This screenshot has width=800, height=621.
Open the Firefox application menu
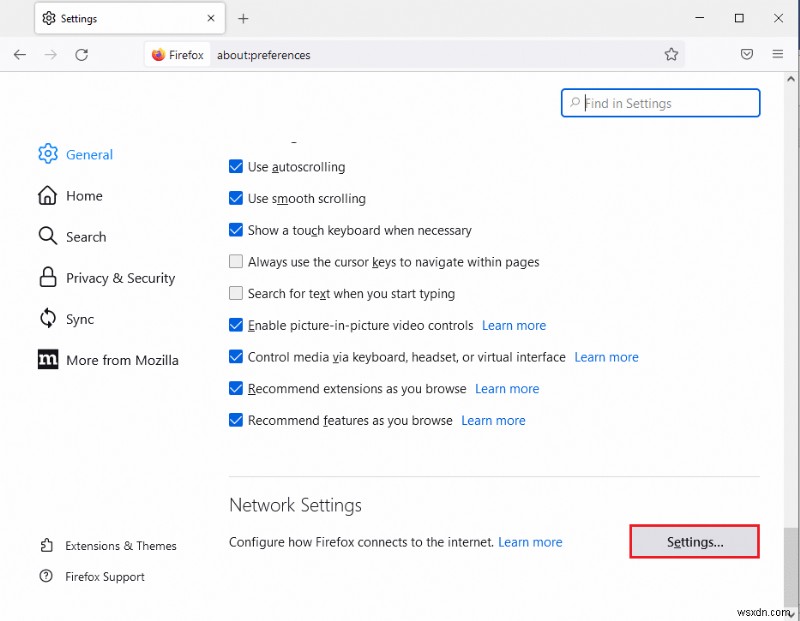[778, 55]
